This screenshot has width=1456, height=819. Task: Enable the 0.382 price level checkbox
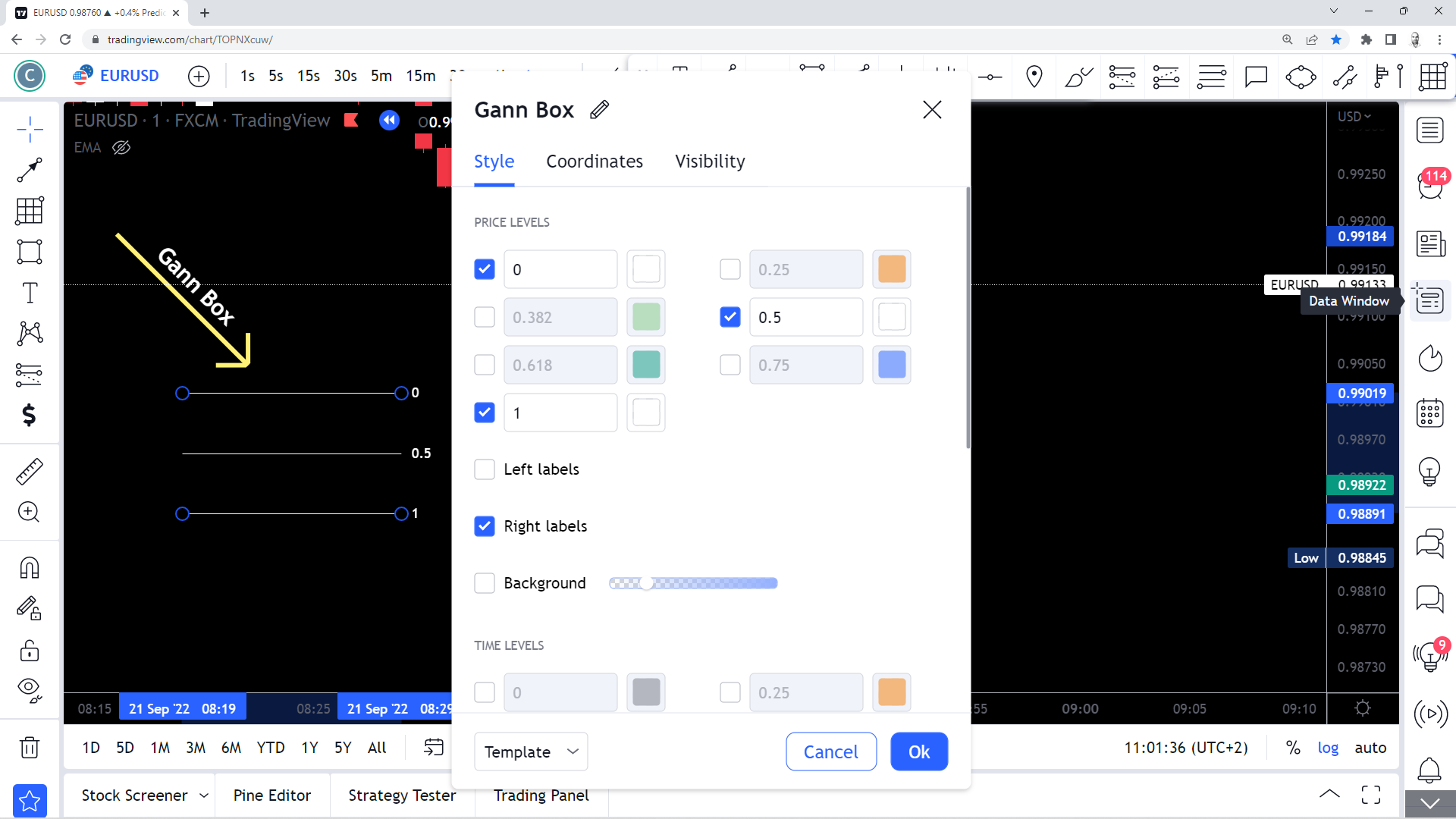(x=485, y=317)
